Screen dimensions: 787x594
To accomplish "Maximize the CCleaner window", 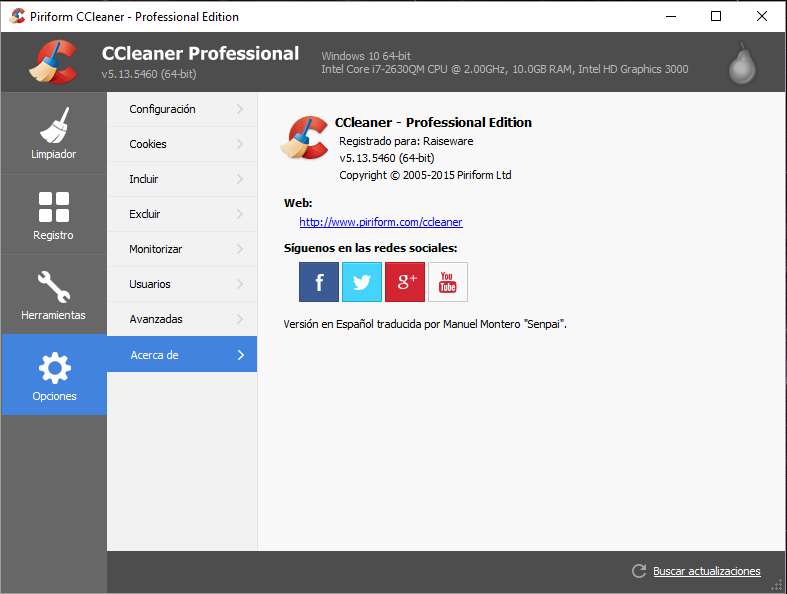I will [716, 16].
